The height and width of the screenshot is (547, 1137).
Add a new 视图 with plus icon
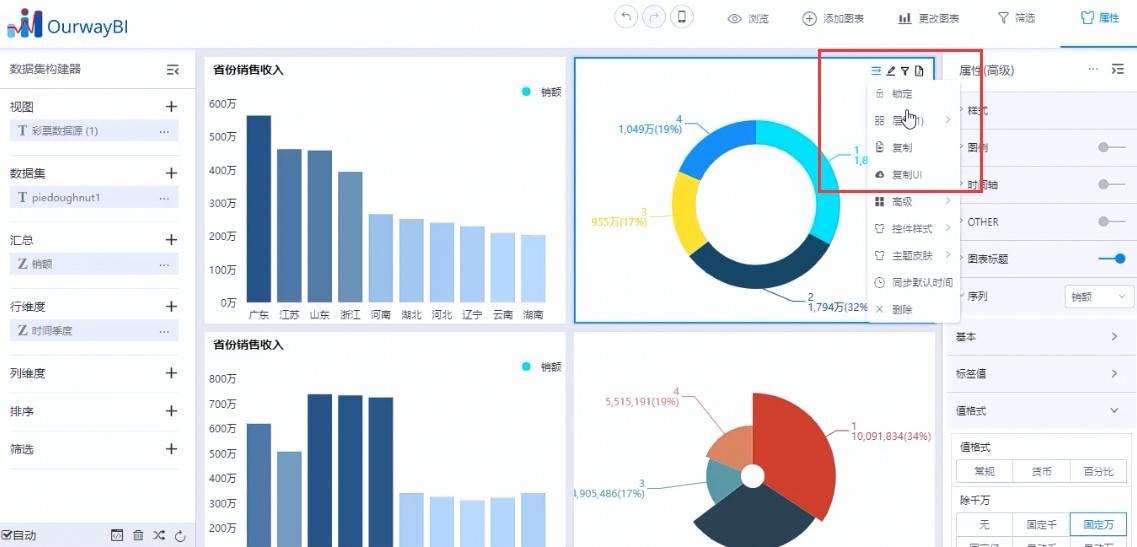171,107
